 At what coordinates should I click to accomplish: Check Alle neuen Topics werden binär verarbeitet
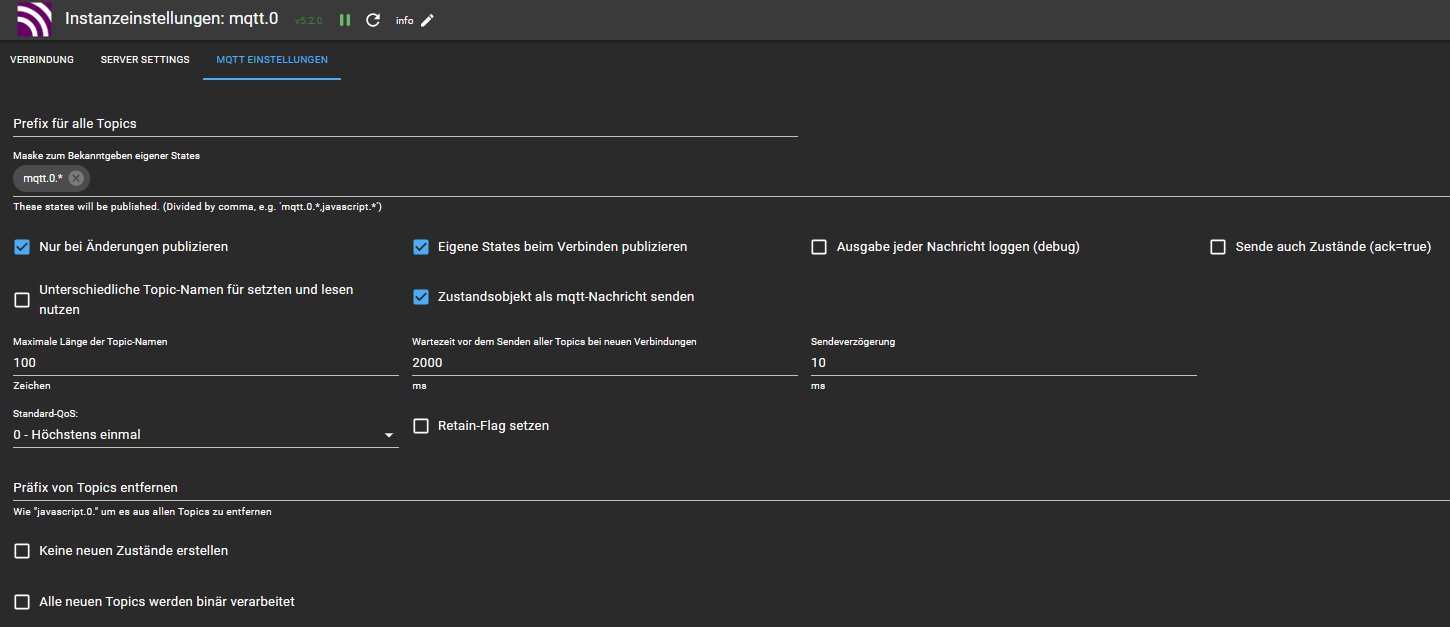(22, 602)
